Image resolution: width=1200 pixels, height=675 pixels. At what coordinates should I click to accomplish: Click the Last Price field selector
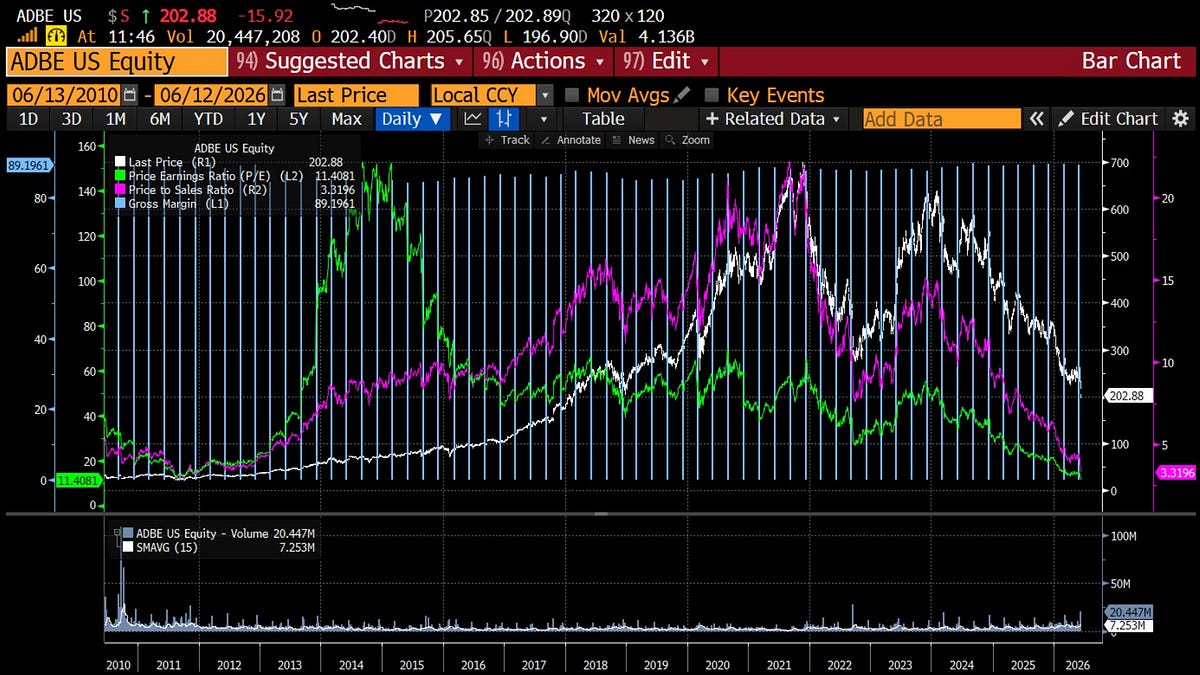pyautogui.click(x=357, y=96)
